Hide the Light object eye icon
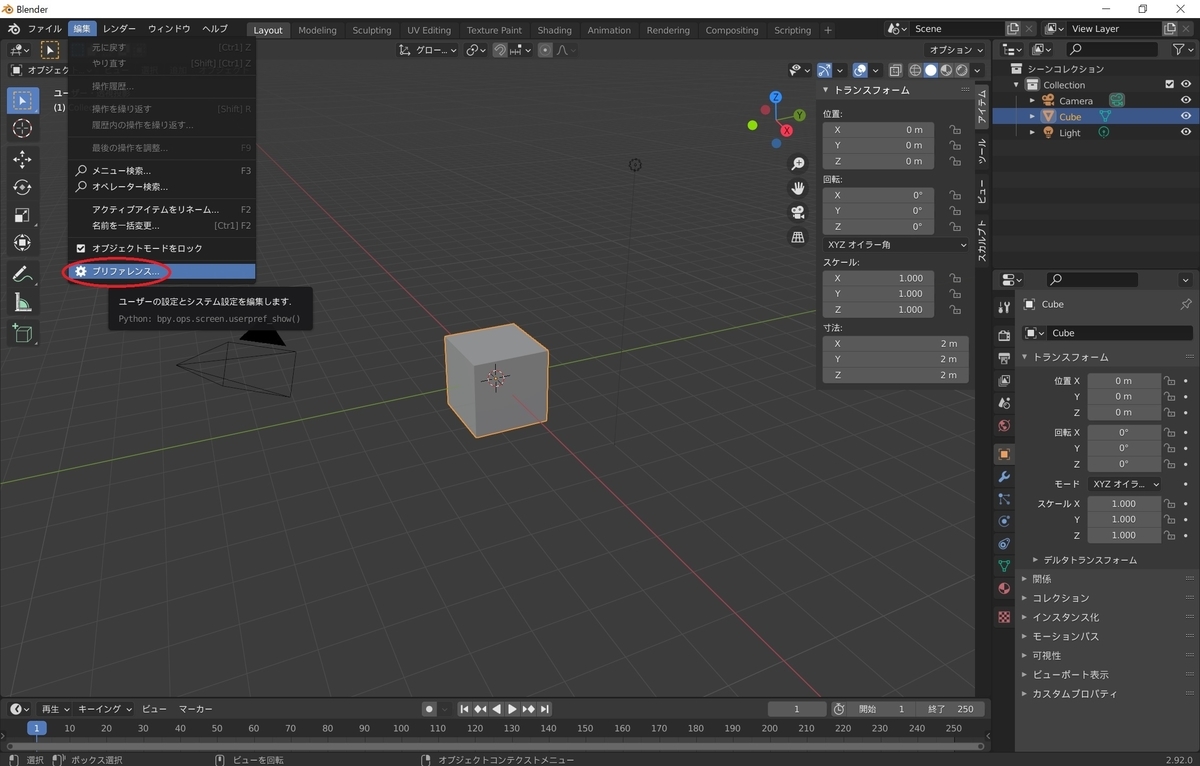 1186,132
